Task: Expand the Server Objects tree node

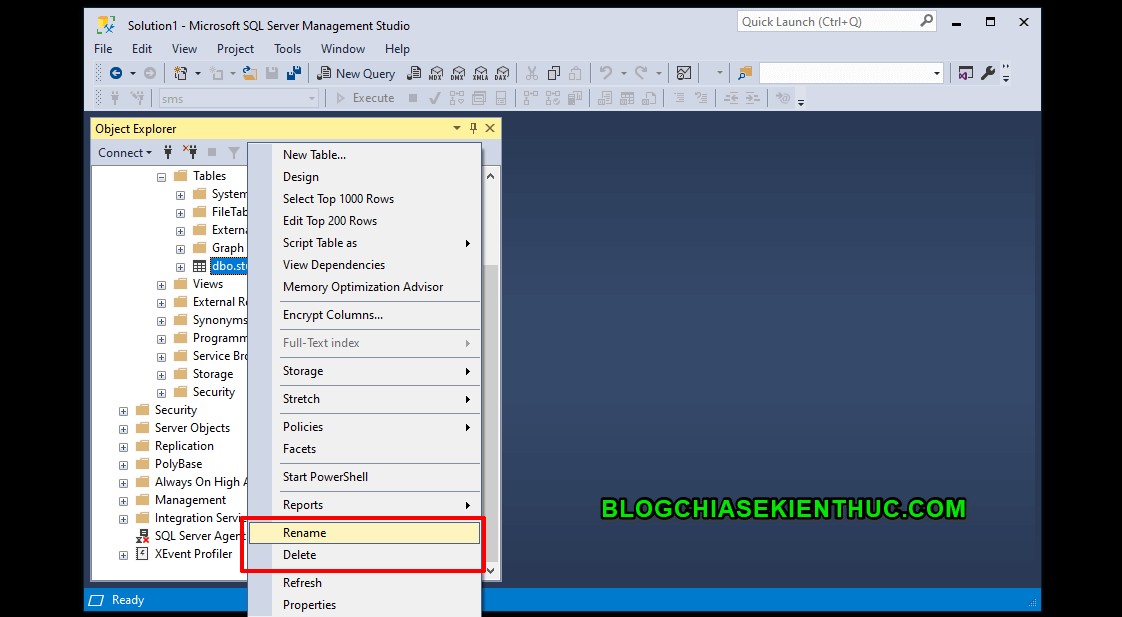Action: coord(123,427)
